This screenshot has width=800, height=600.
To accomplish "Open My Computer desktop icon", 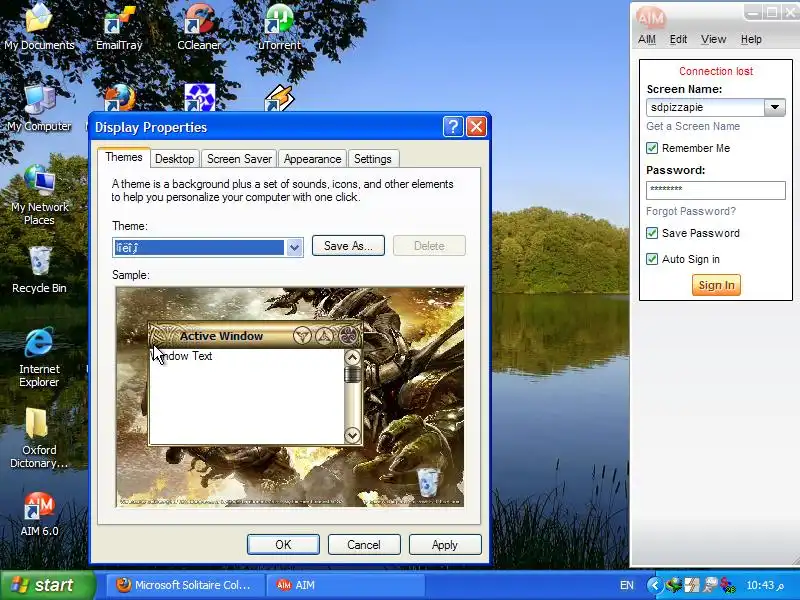I will point(39,108).
